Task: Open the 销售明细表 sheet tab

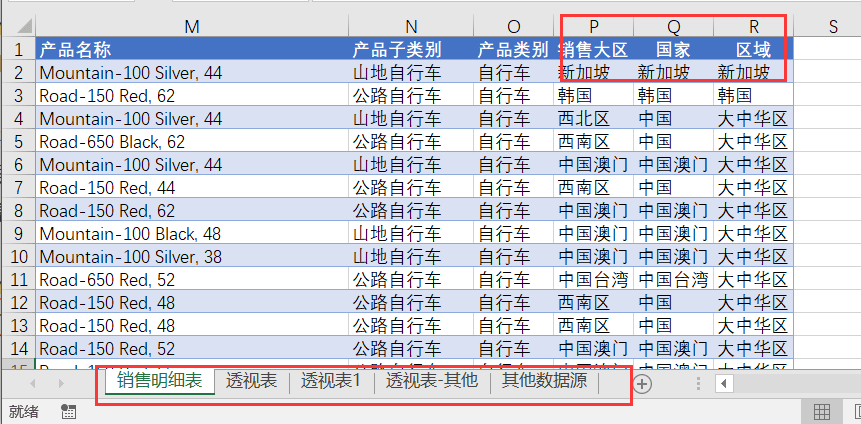Action: pyautogui.click(x=160, y=380)
